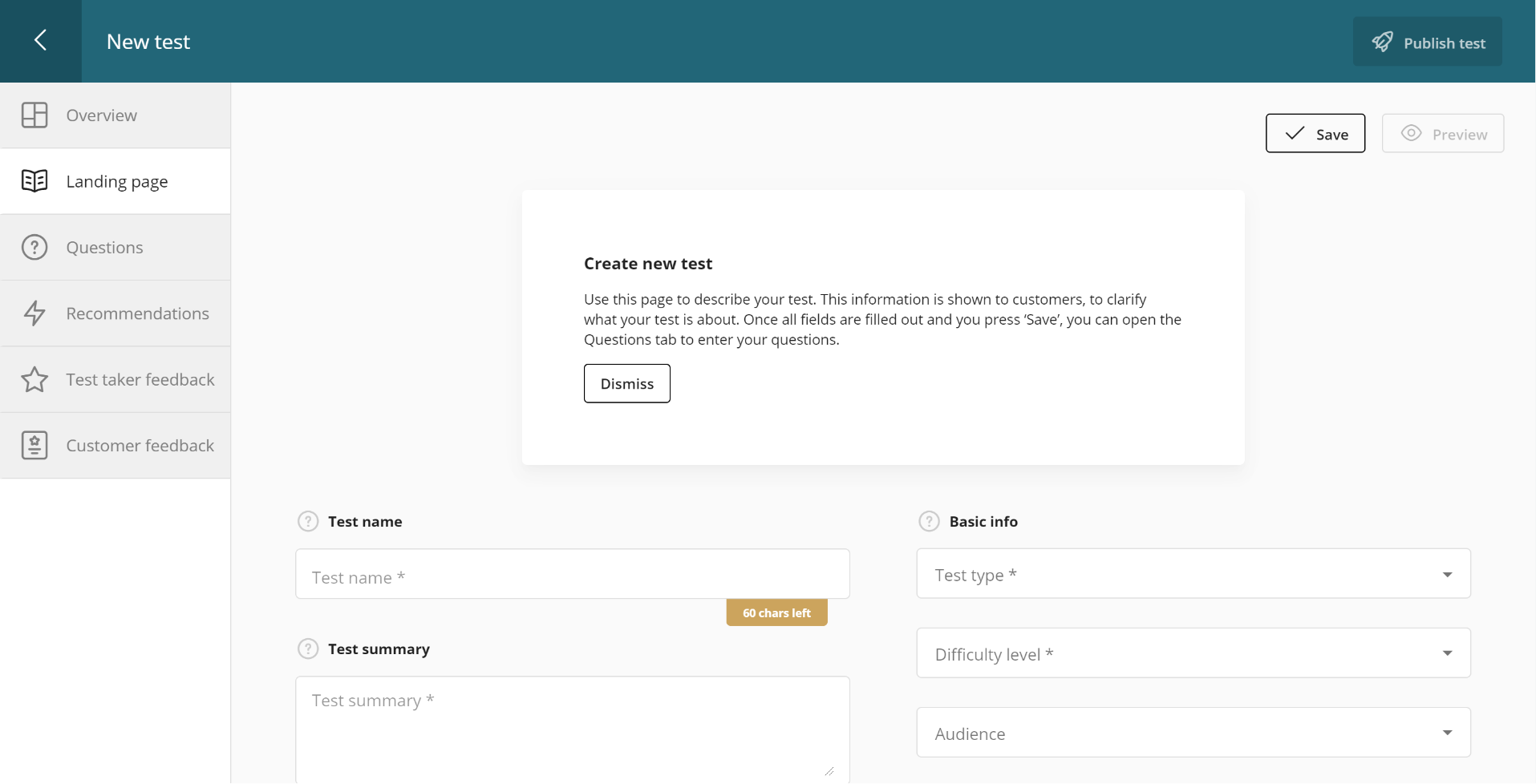Click the Questions question-mark icon

34,247
